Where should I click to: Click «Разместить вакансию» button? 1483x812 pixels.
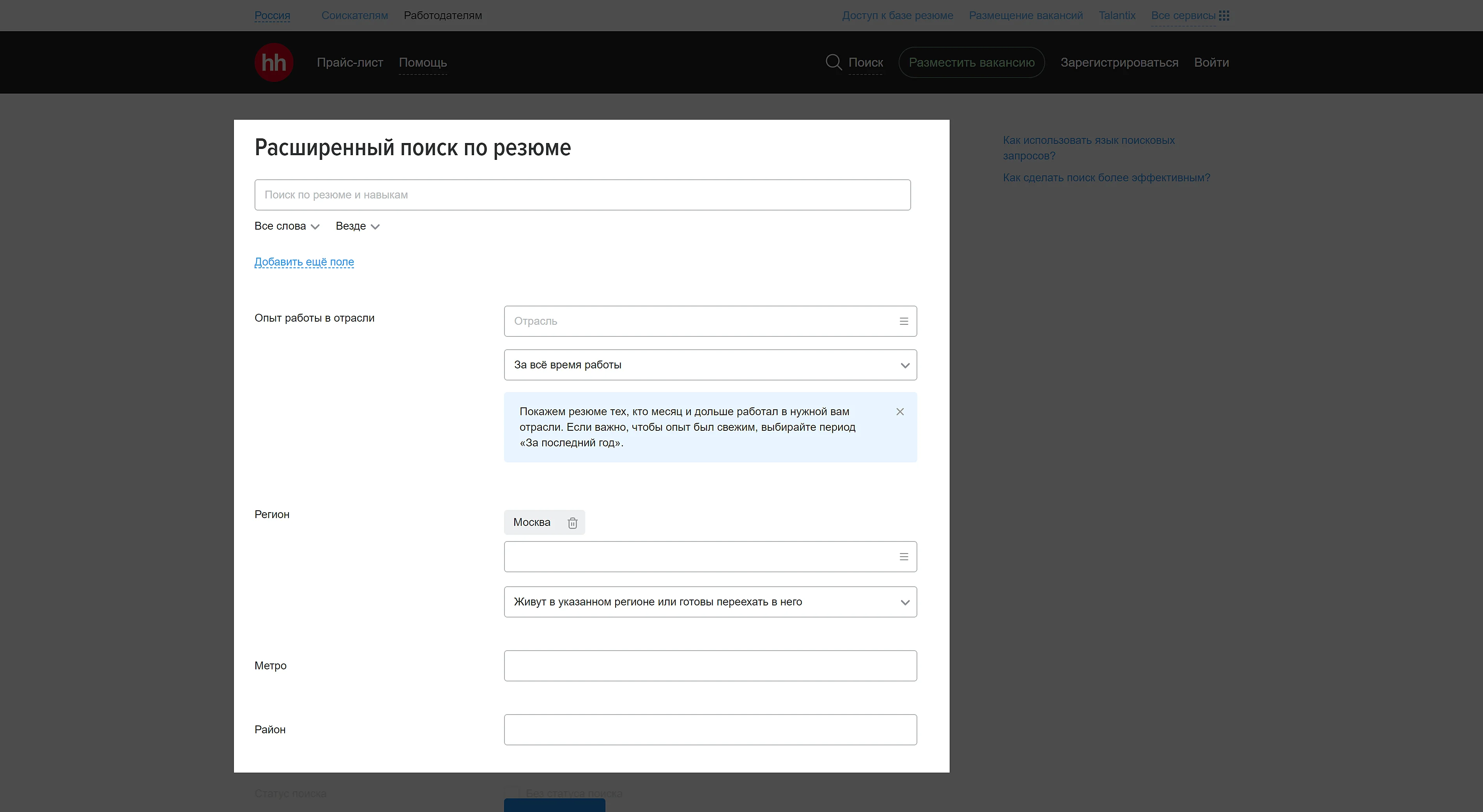tap(971, 62)
